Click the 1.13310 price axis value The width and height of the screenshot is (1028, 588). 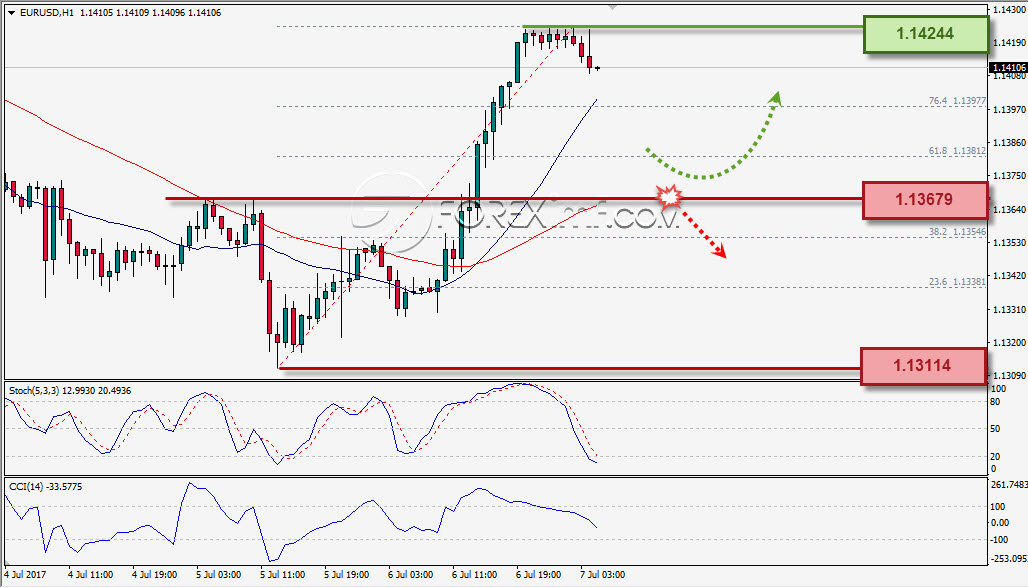coord(1009,309)
